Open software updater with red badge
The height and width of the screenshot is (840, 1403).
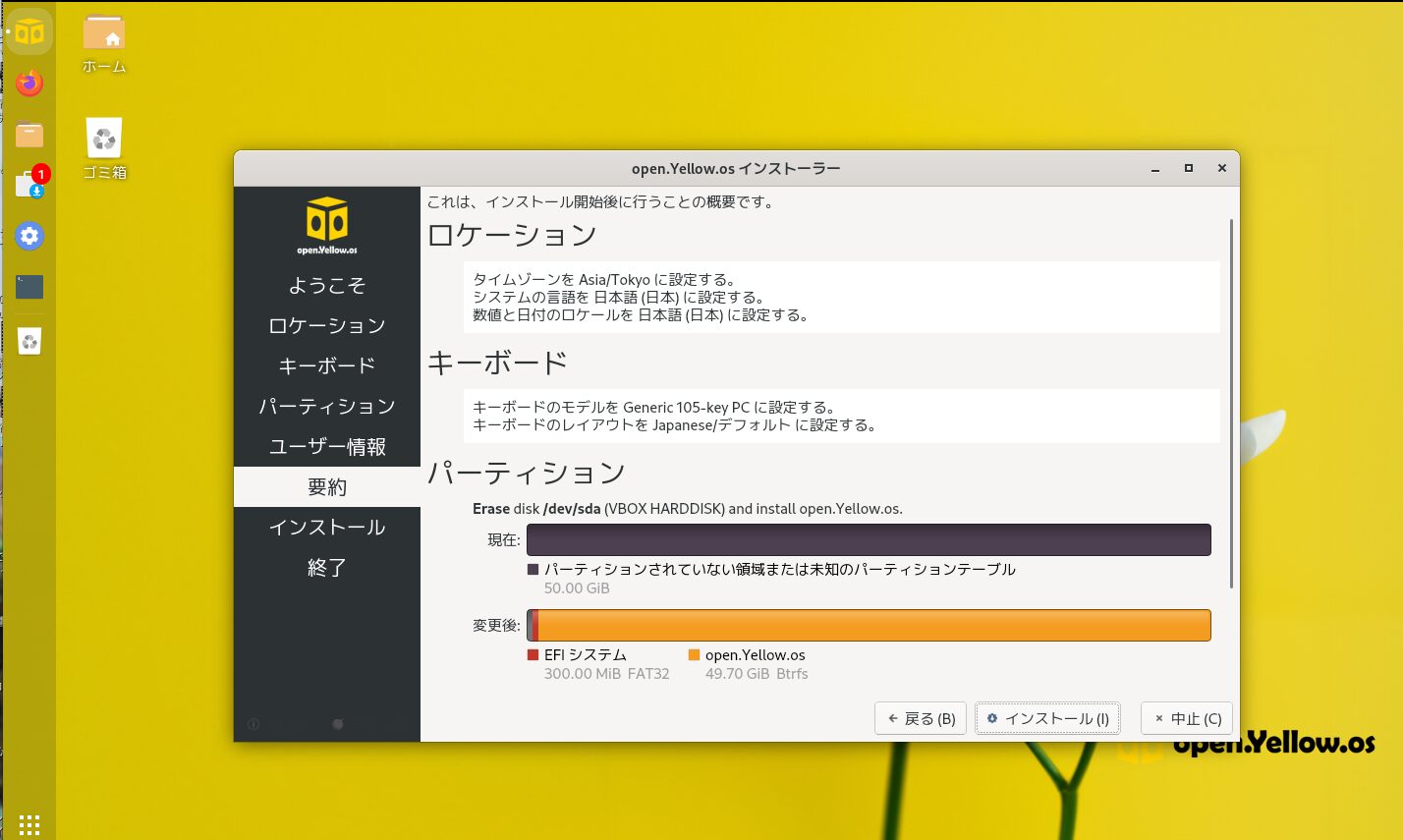click(29, 184)
